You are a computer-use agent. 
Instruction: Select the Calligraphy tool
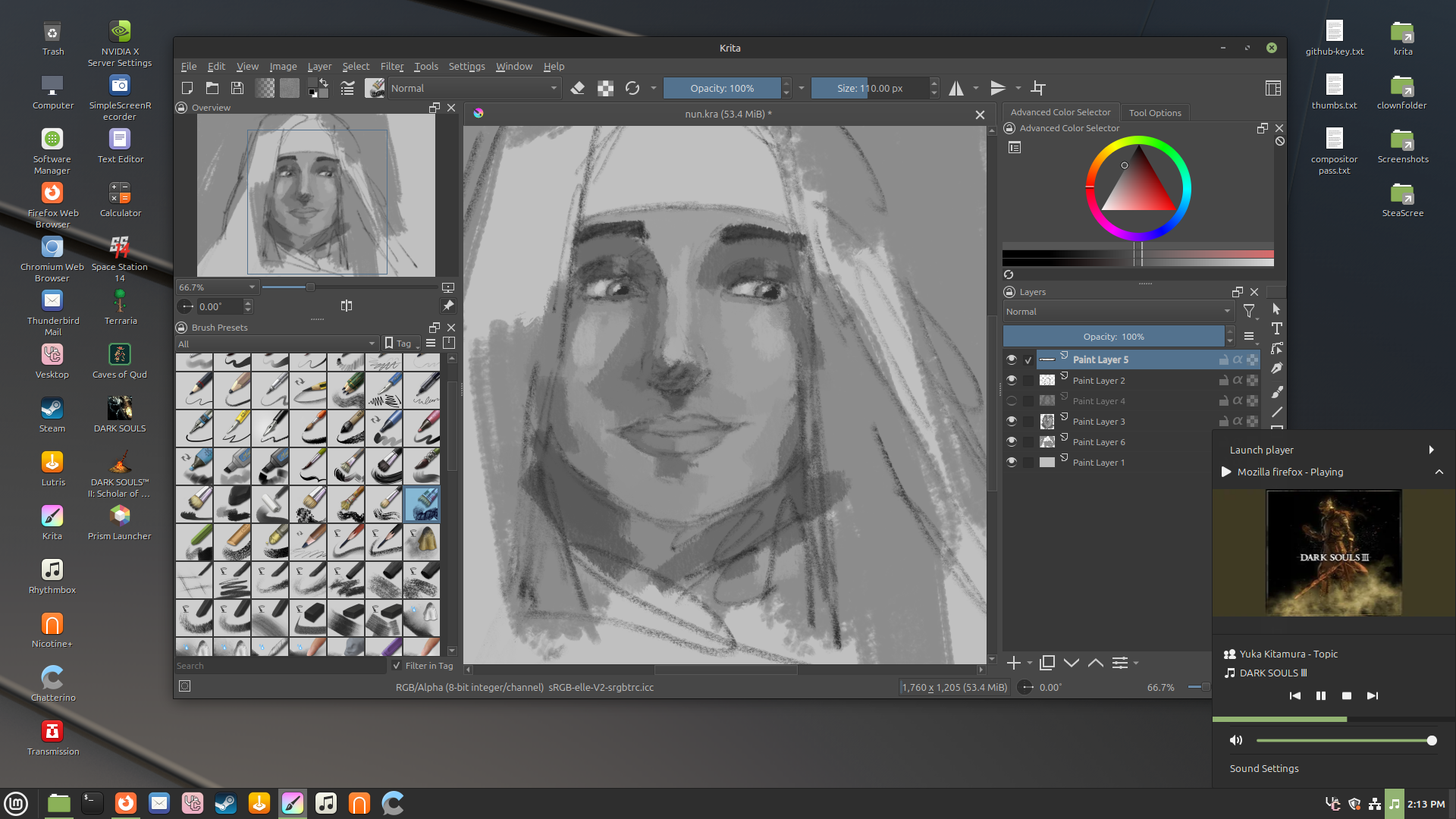(1277, 369)
